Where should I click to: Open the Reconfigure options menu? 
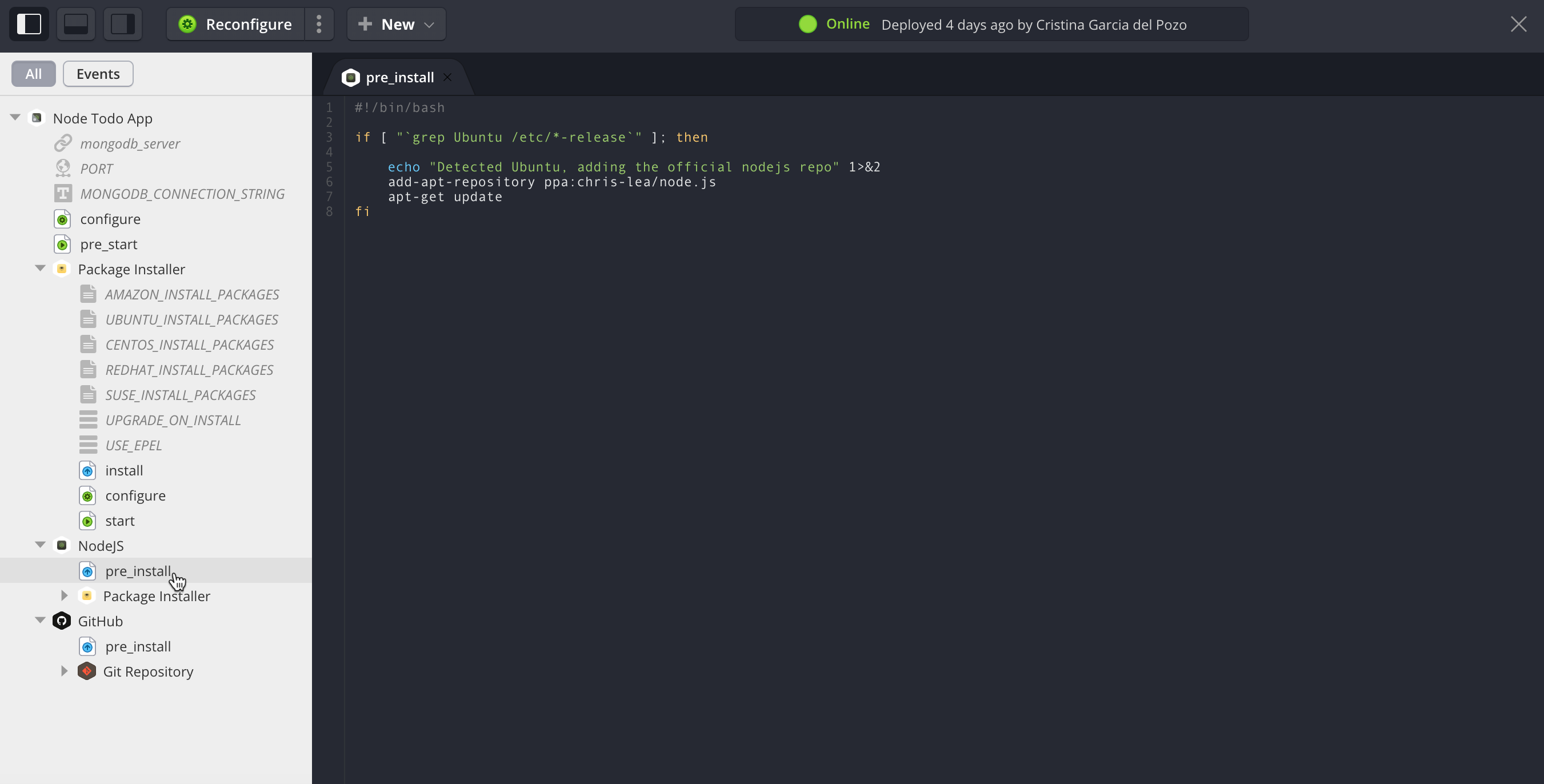(319, 24)
